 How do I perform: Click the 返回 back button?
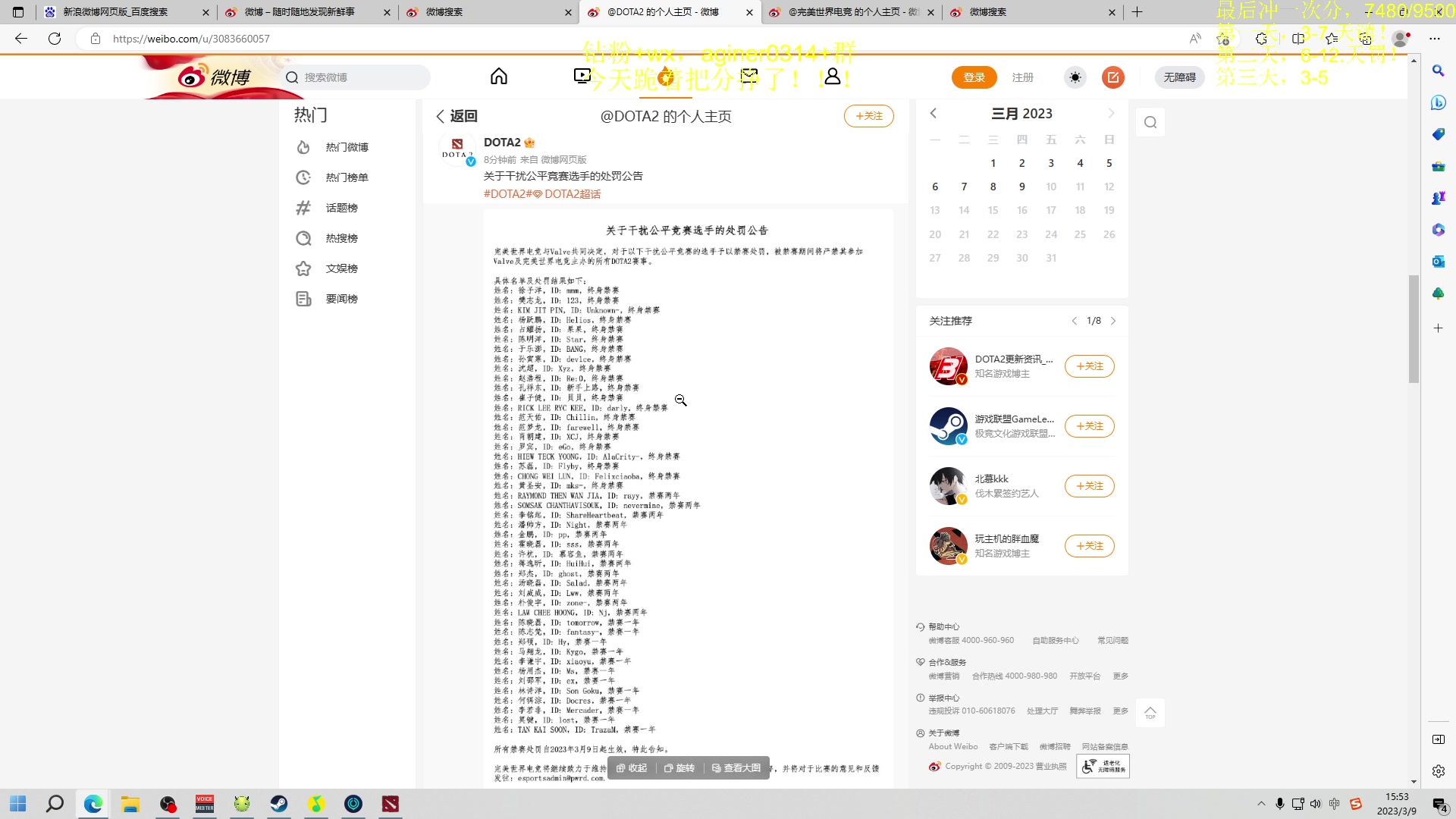click(x=457, y=116)
